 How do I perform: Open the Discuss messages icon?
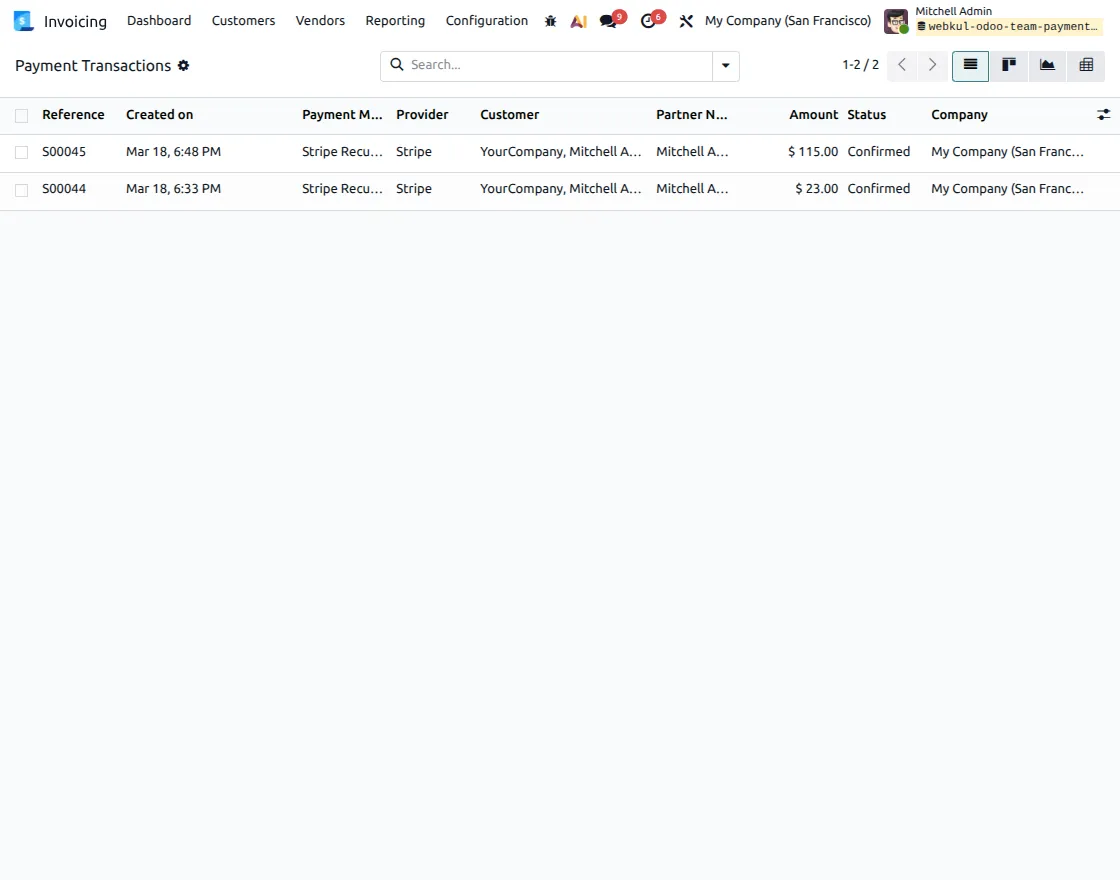[x=609, y=20]
